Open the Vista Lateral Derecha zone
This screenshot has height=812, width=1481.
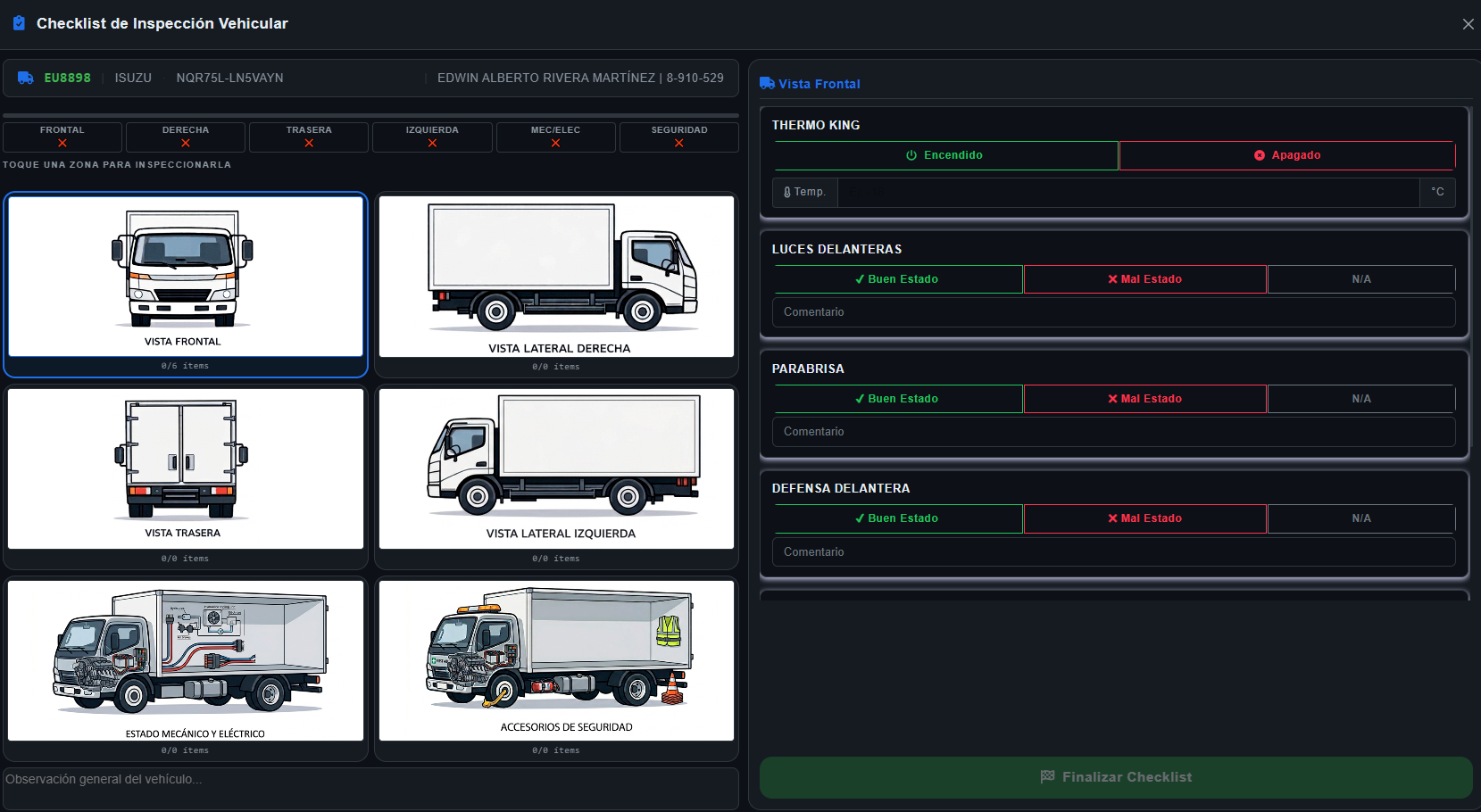click(x=556, y=277)
